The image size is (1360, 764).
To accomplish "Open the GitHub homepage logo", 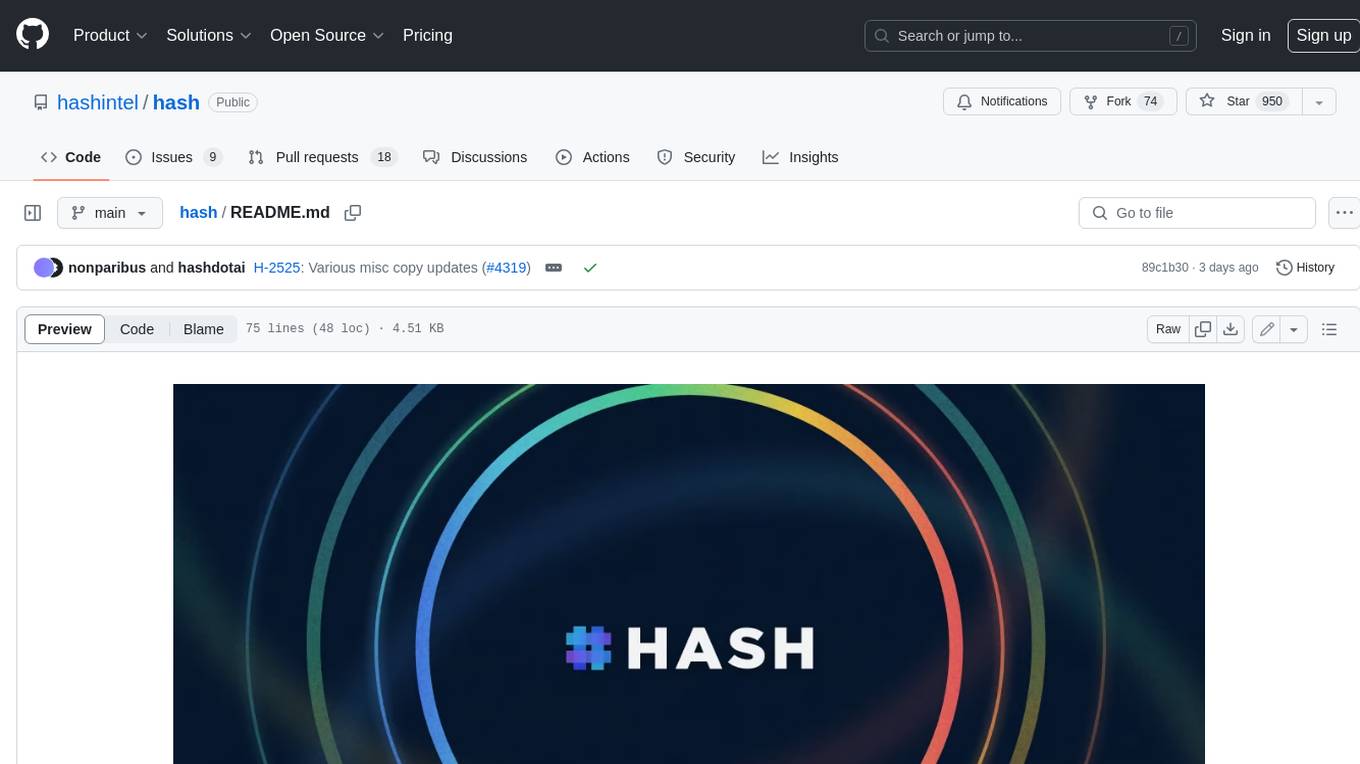I will [x=32, y=35].
